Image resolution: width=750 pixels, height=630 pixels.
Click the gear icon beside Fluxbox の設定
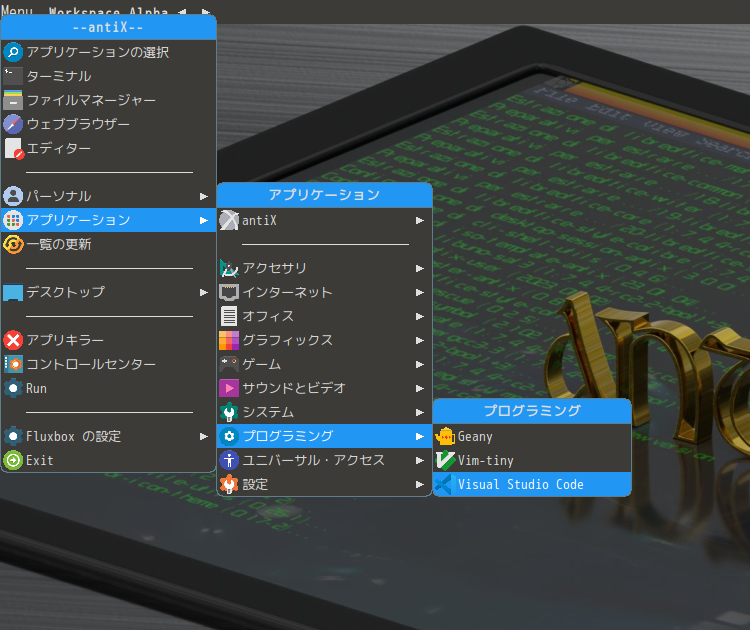point(13,436)
